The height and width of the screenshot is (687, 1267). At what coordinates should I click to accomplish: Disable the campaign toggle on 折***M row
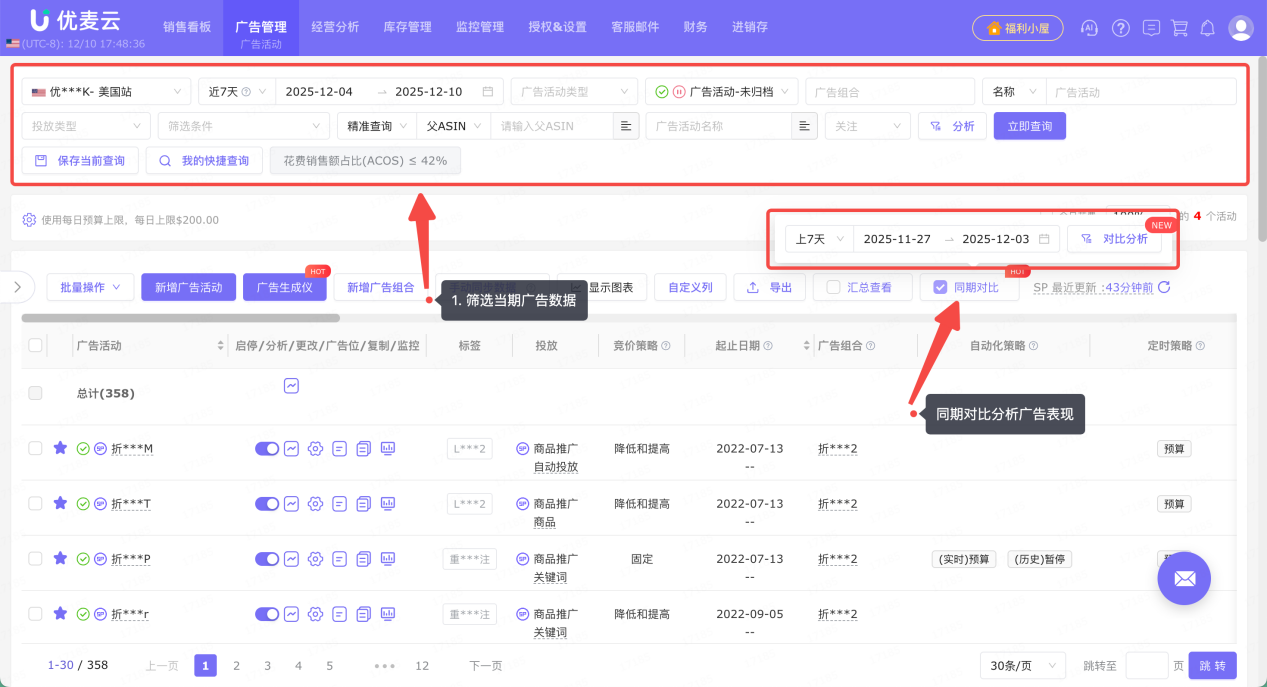point(266,448)
